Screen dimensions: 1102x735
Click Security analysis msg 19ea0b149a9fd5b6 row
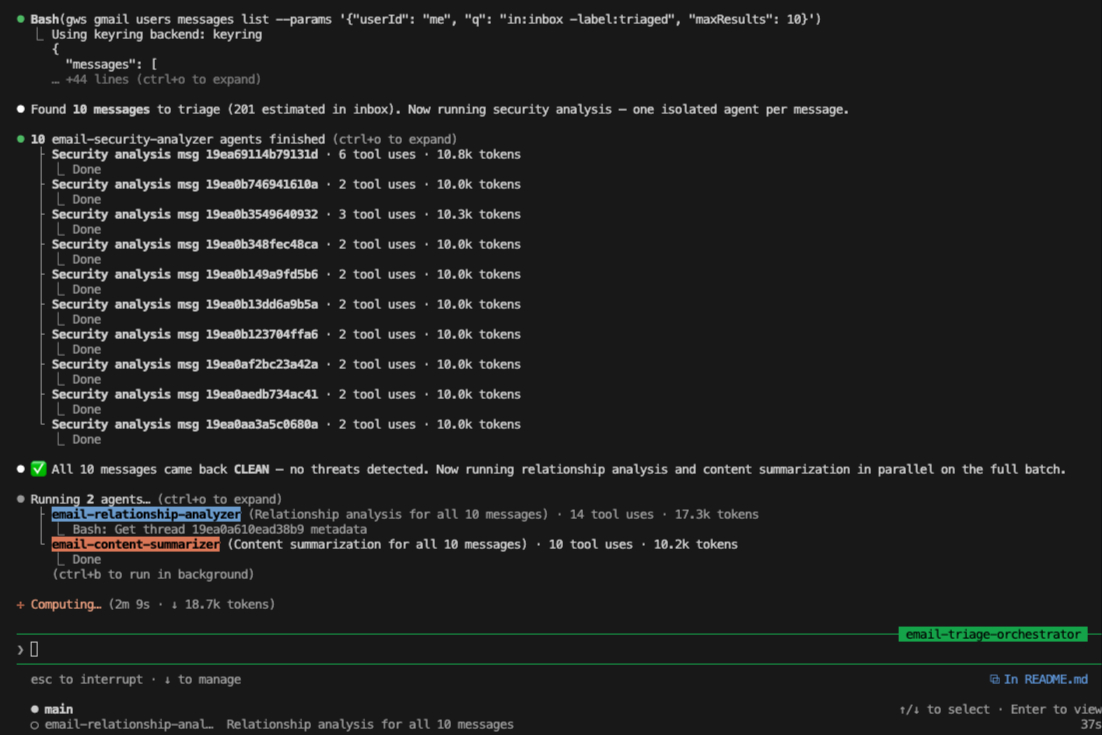pyautogui.click(x=286, y=274)
